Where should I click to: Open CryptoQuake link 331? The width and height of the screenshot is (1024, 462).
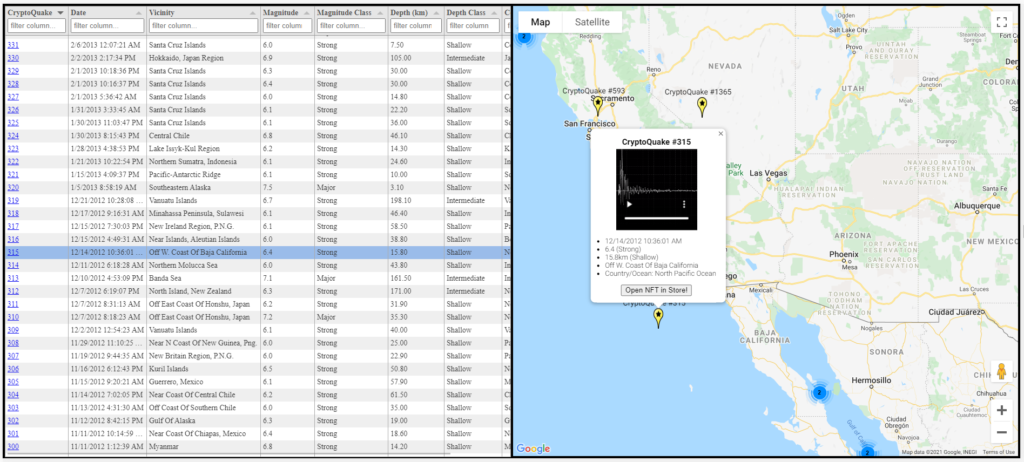pyautogui.click(x=13, y=45)
